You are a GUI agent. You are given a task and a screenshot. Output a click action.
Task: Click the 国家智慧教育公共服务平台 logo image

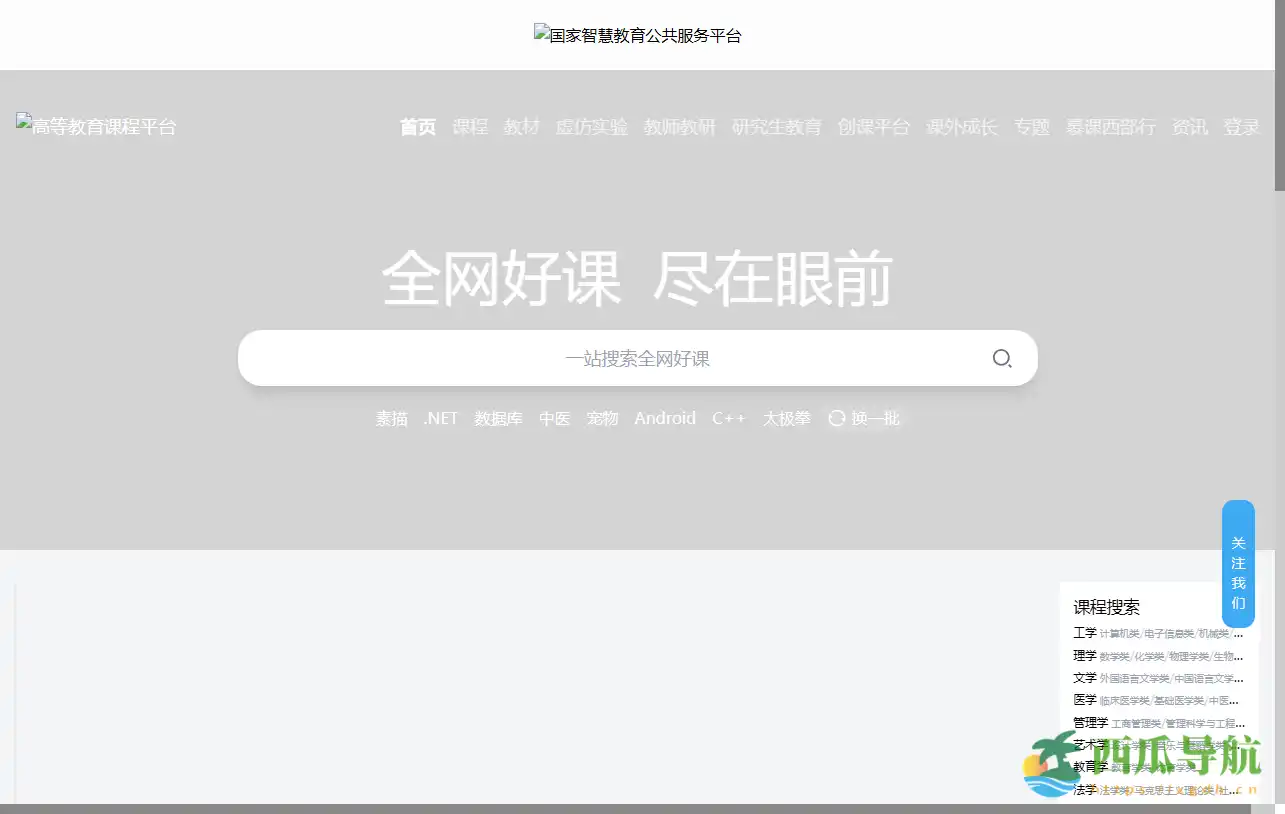(x=638, y=36)
